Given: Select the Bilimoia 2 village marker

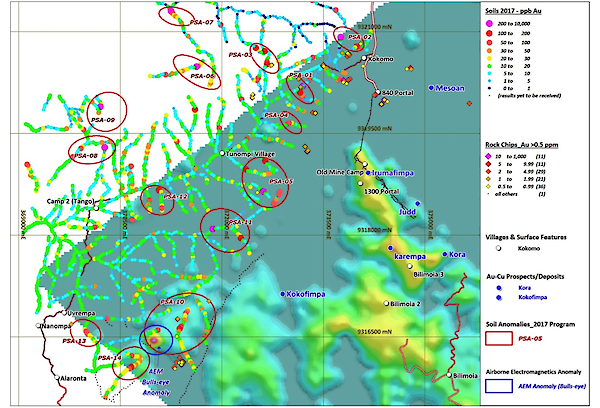Looking at the screenshot, I should [385, 304].
